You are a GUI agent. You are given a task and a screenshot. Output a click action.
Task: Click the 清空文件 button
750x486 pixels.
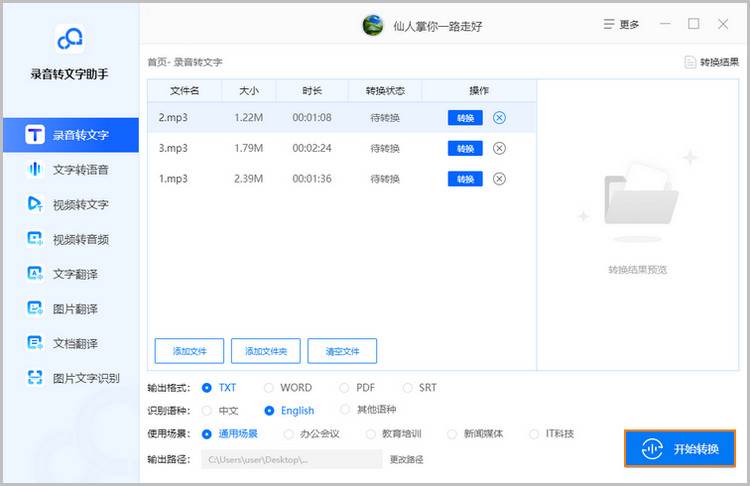pyautogui.click(x=342, y=351)
